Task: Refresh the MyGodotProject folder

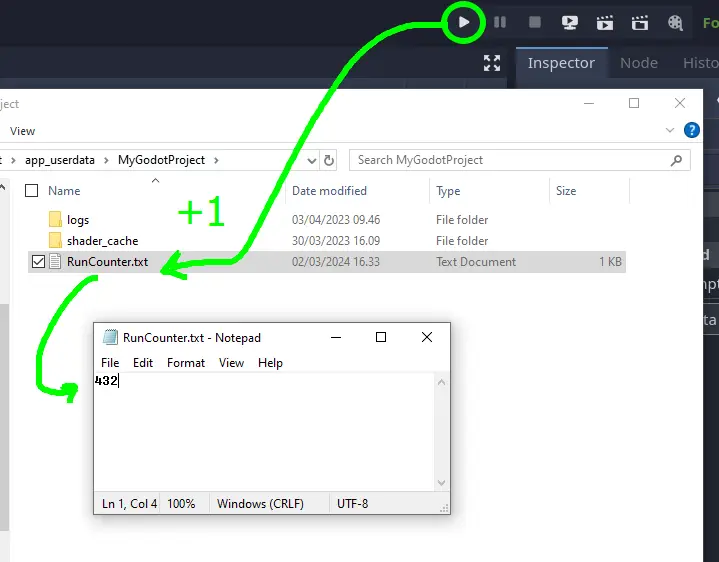Action: 329,160
